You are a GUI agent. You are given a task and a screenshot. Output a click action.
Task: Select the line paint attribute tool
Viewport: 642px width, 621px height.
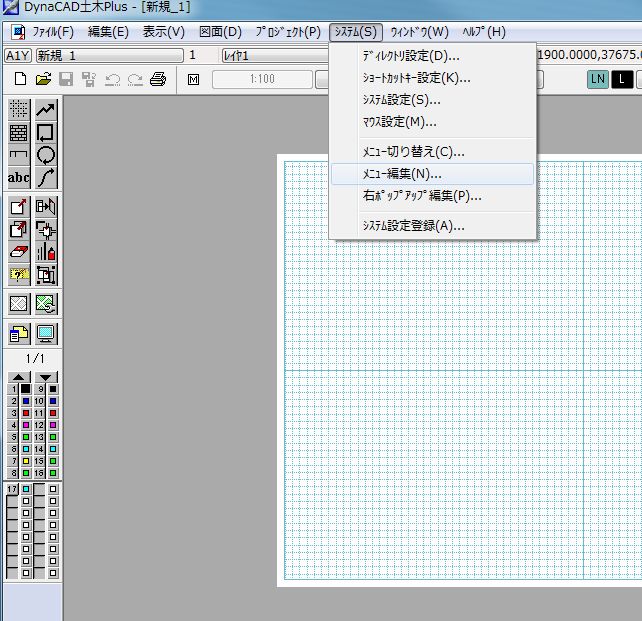click(x=45, y=252)
